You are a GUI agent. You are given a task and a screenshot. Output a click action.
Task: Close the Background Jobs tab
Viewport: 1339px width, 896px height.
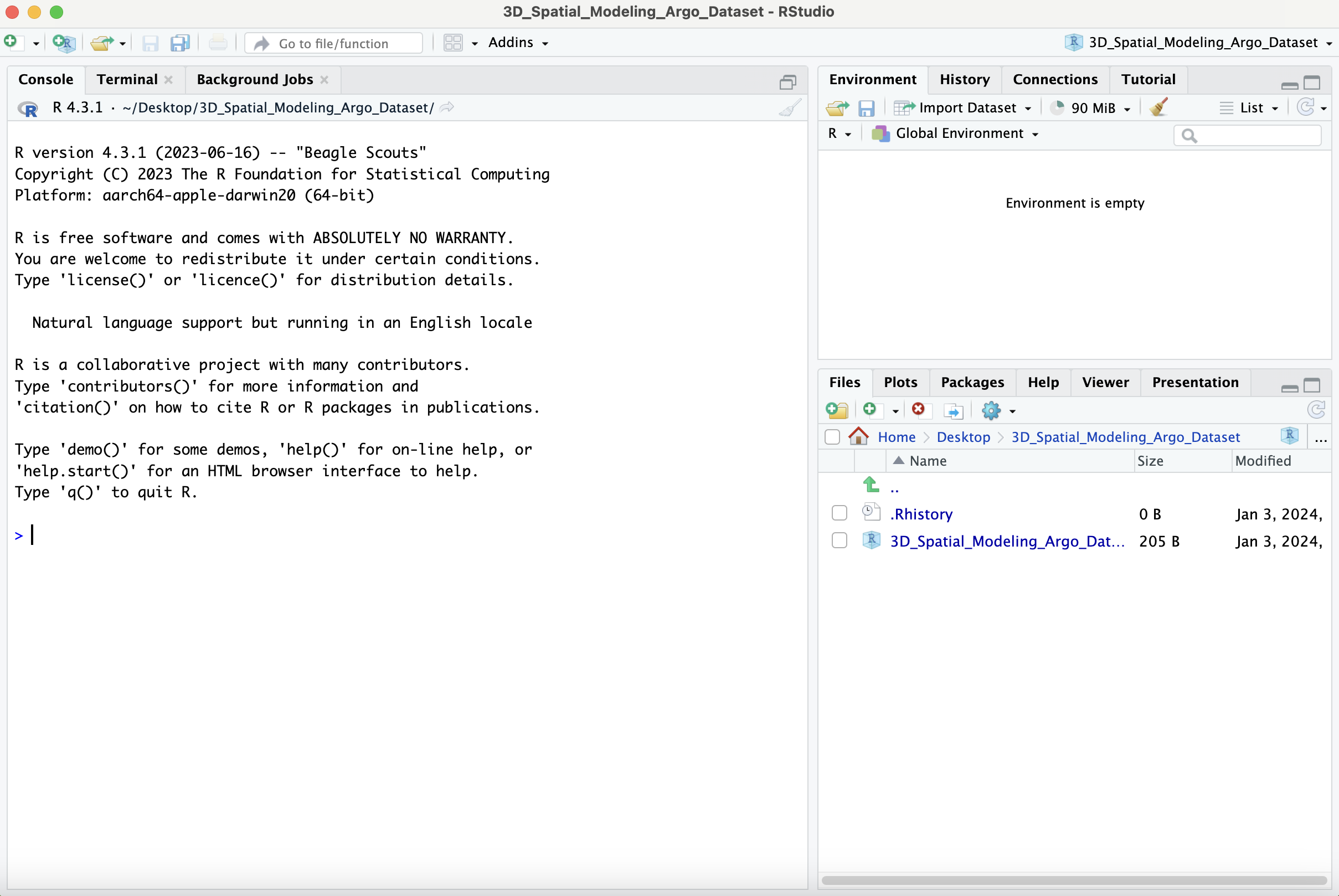click(x=324, y=80)
